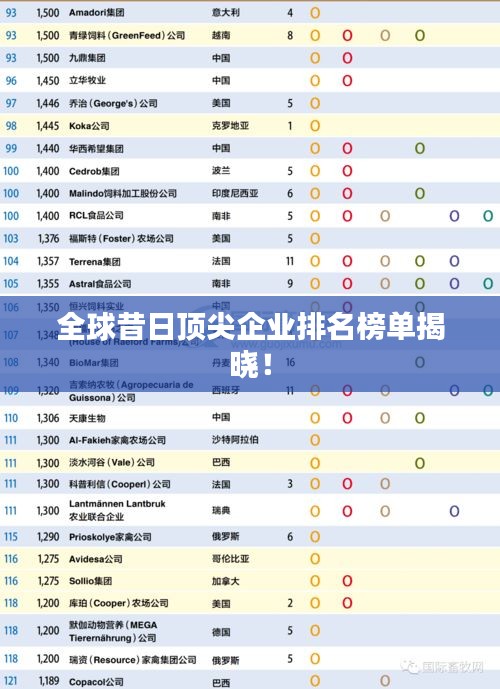Click the banner title 全球昔日顶尖企业排名榜单揭晓
This screenshot has height=689, width=500.
[x=251, y=345]
